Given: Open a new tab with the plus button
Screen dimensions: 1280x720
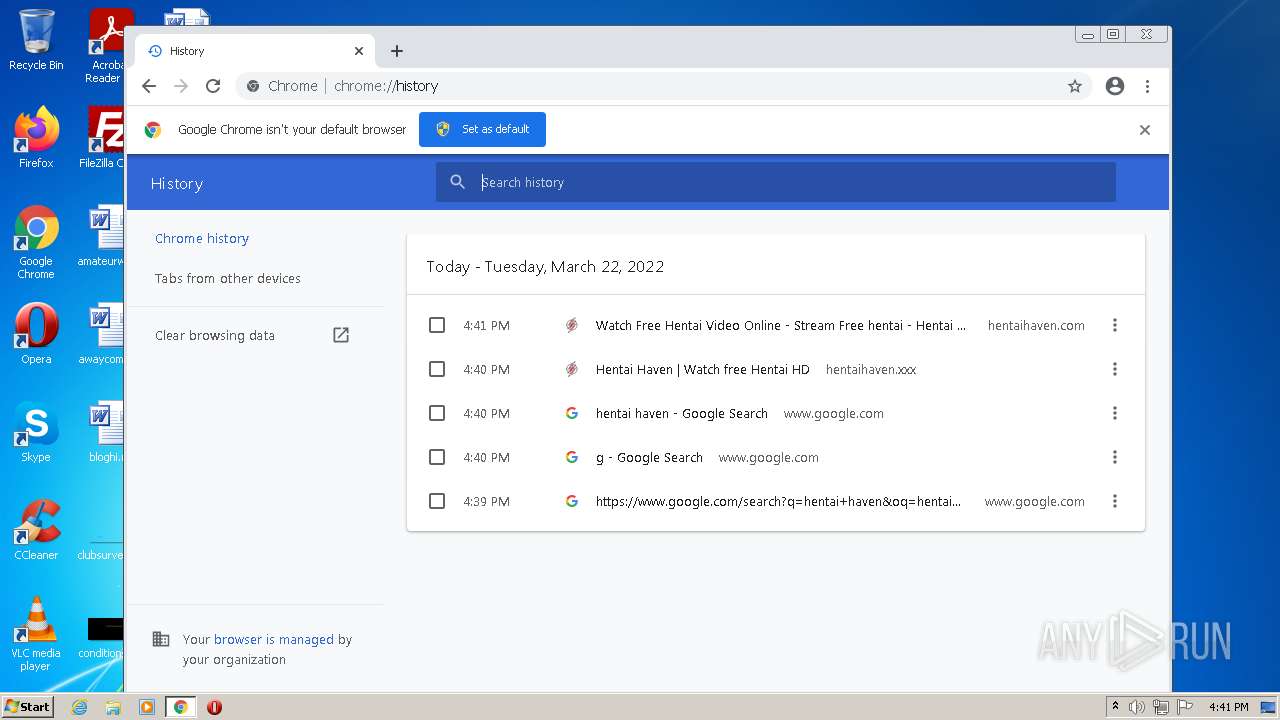Looking at the screenshot, I should [397, 51].
